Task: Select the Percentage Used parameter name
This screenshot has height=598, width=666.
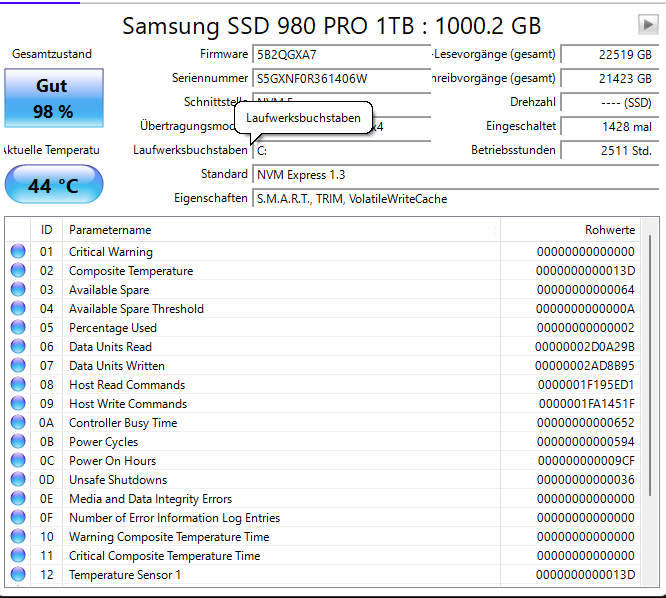Action: (x=113, y=328)
